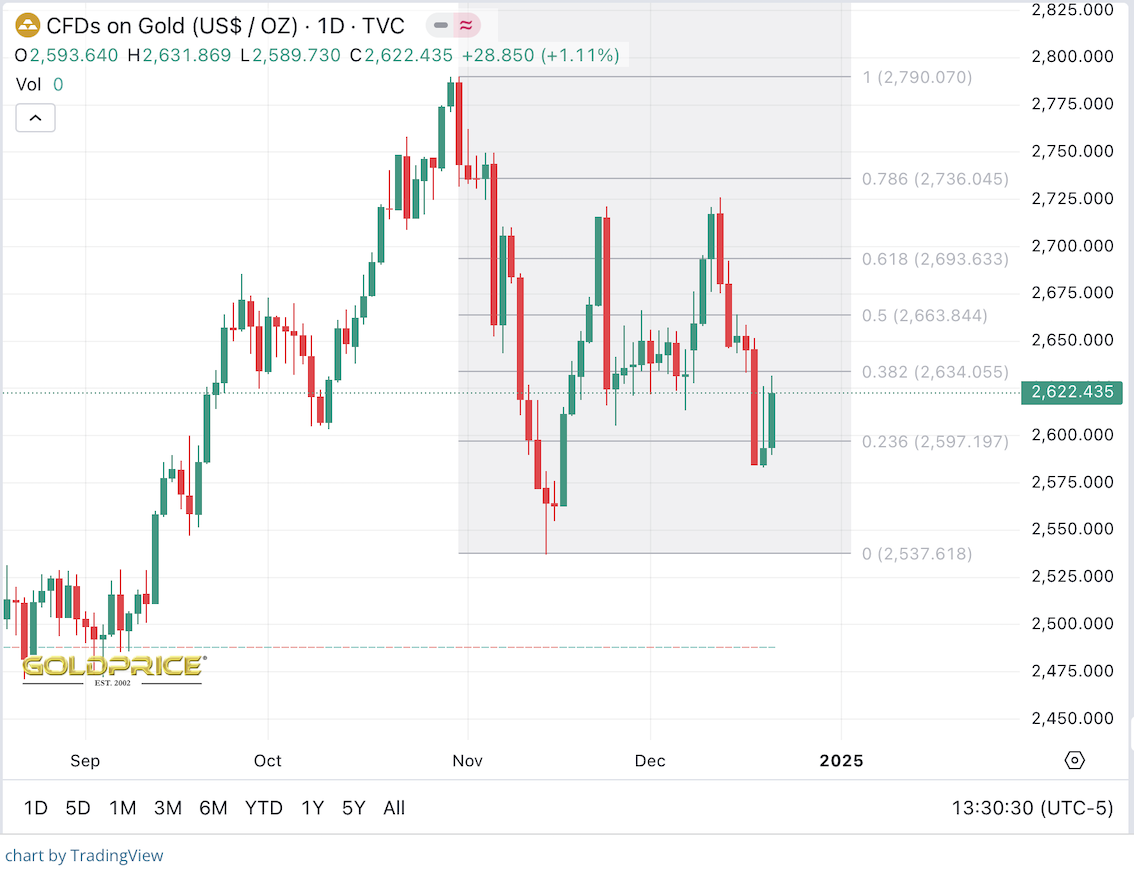
Task: Select the 5D time range
Action: (78, 808)
